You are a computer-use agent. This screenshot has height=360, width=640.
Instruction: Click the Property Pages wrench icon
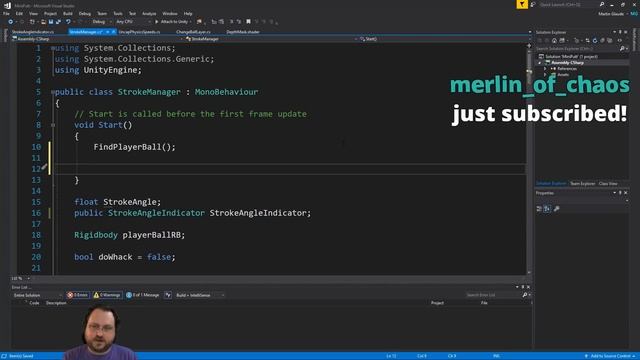pos(557,209)
